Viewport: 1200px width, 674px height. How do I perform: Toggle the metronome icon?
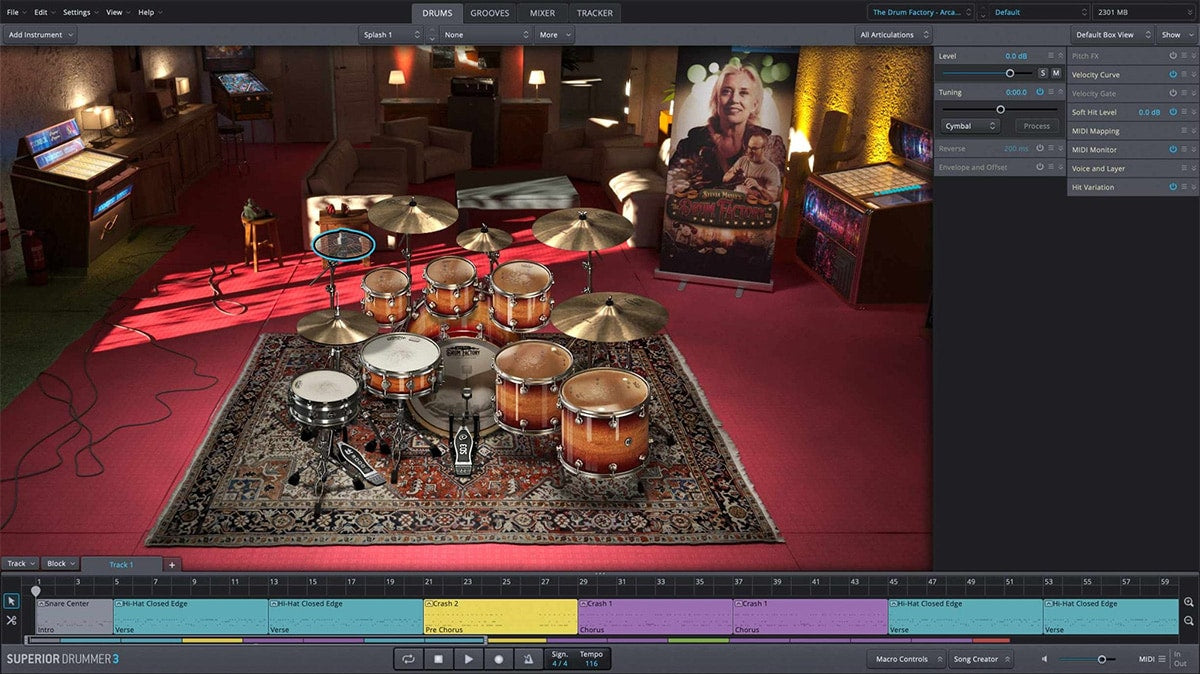pos(528,659)
